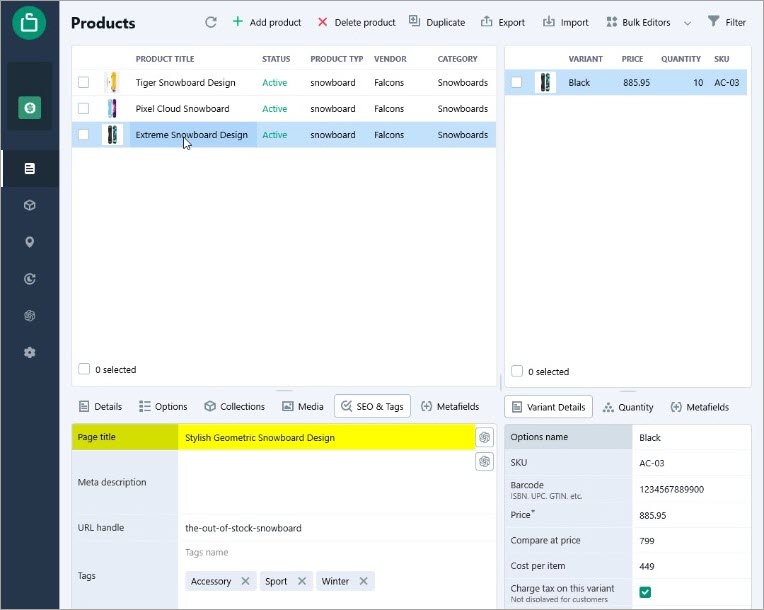Open the variant Quantity tab
This screenshot has width=764, height=610.
(x=628, y=407)
